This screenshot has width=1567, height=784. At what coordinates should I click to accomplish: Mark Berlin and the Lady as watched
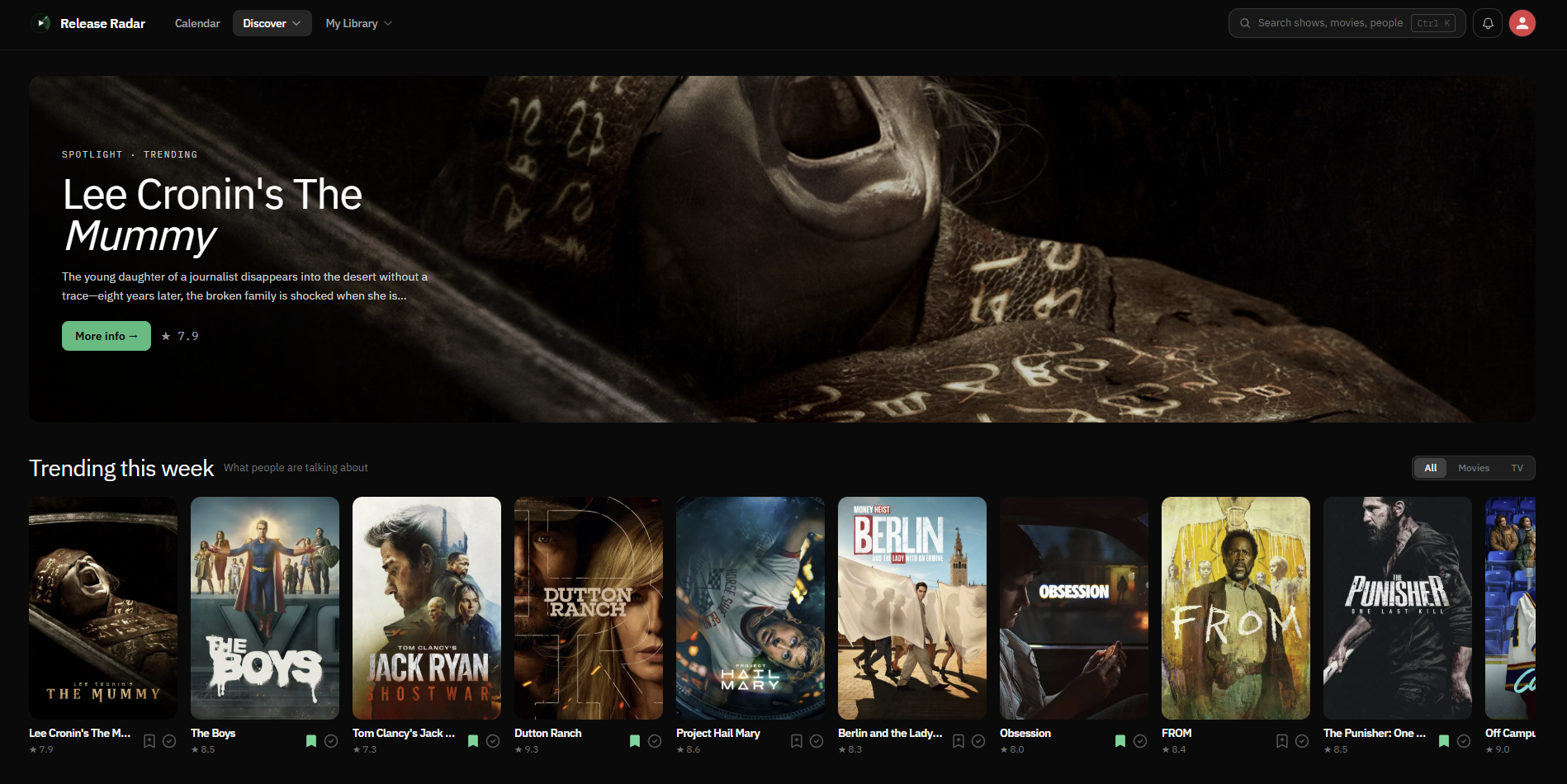[978, 741]
